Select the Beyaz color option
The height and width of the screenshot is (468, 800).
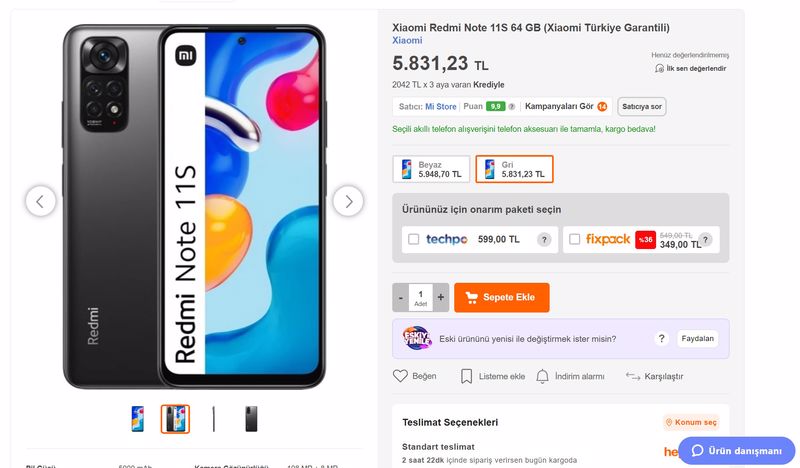point(432,169)
